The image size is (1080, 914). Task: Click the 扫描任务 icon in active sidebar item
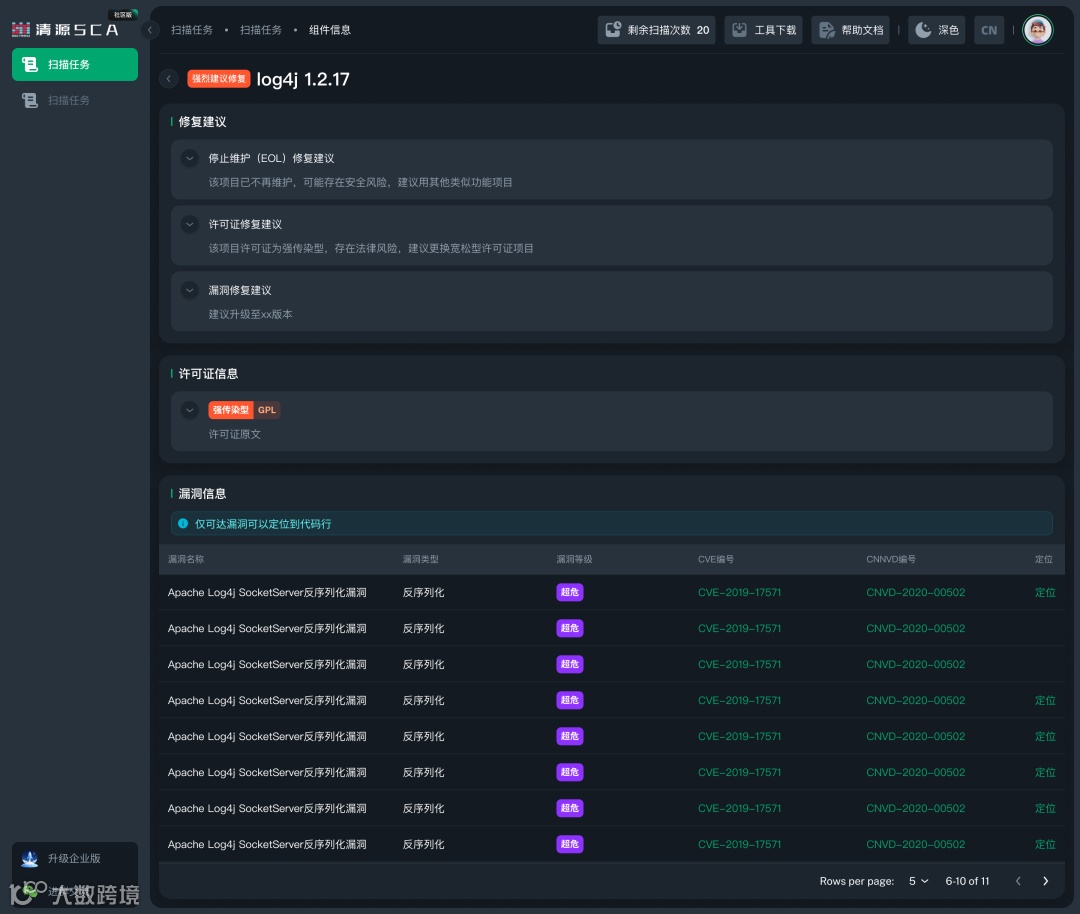pos(30,65)
